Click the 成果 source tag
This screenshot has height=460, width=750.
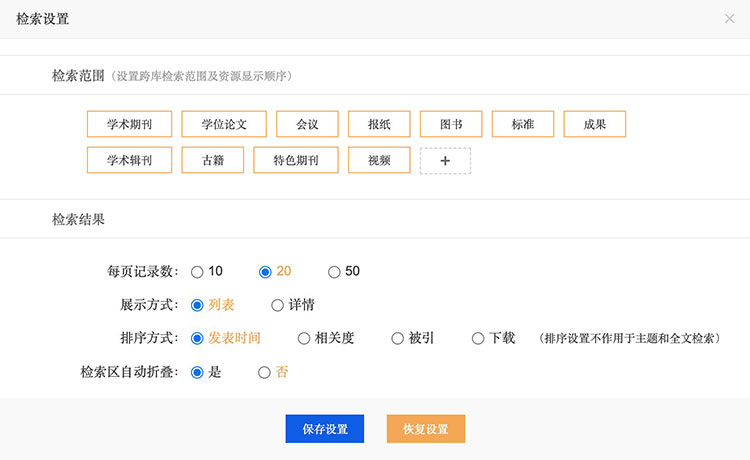tap(595, 124)
